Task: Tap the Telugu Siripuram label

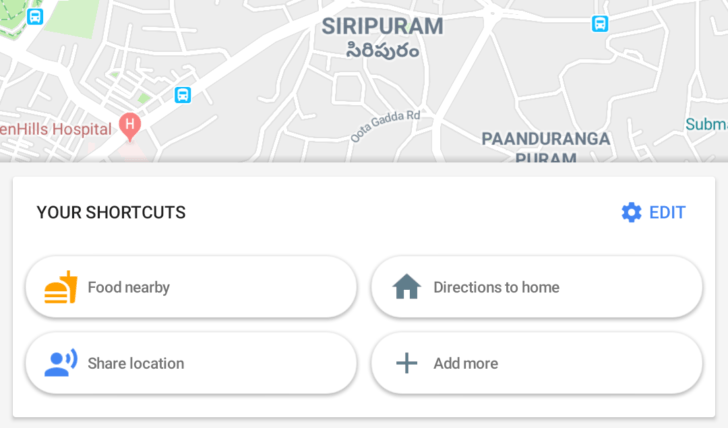Action: coord(383,50)
